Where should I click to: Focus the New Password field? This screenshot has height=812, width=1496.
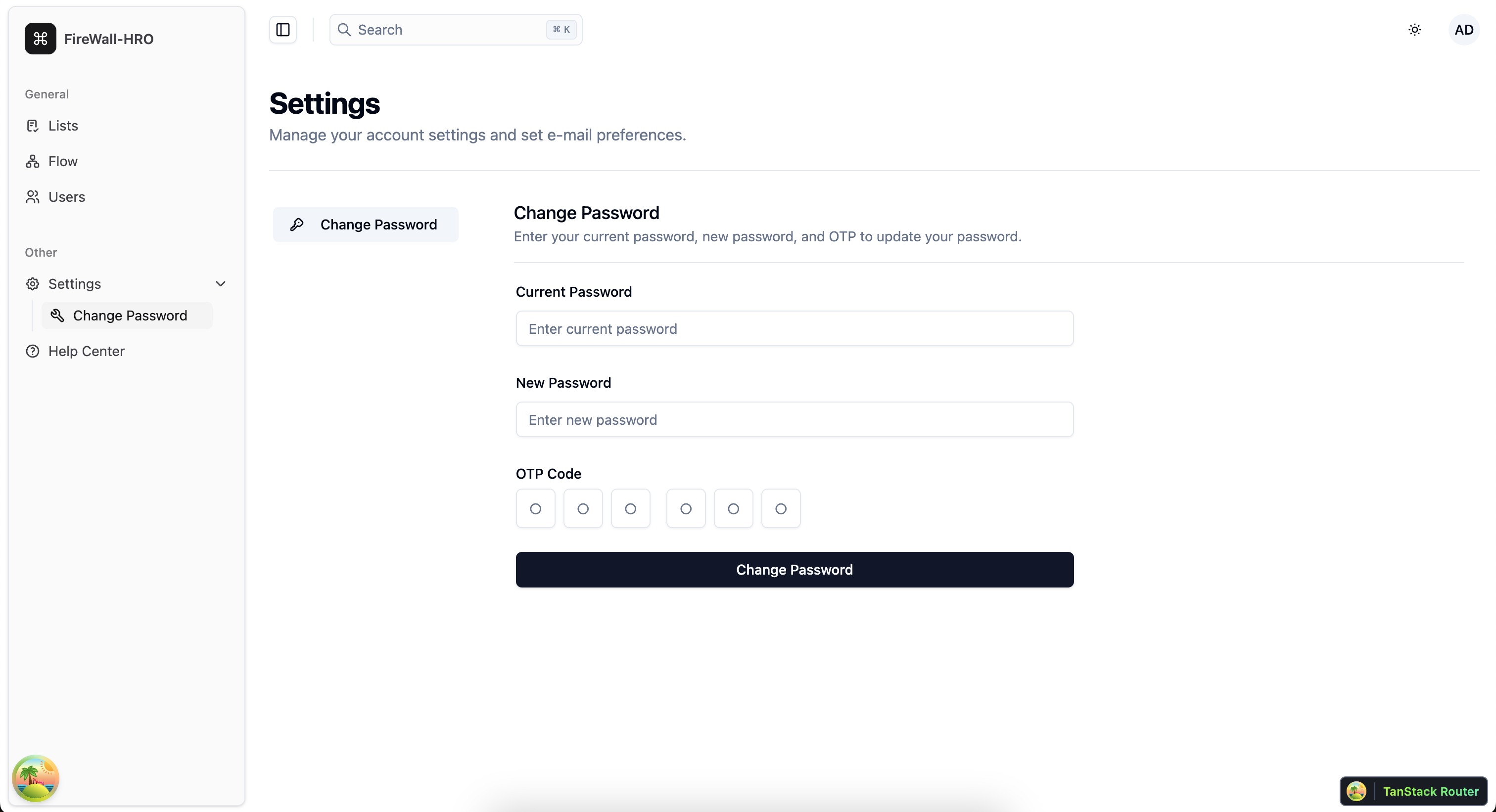(x=795, y=420)
